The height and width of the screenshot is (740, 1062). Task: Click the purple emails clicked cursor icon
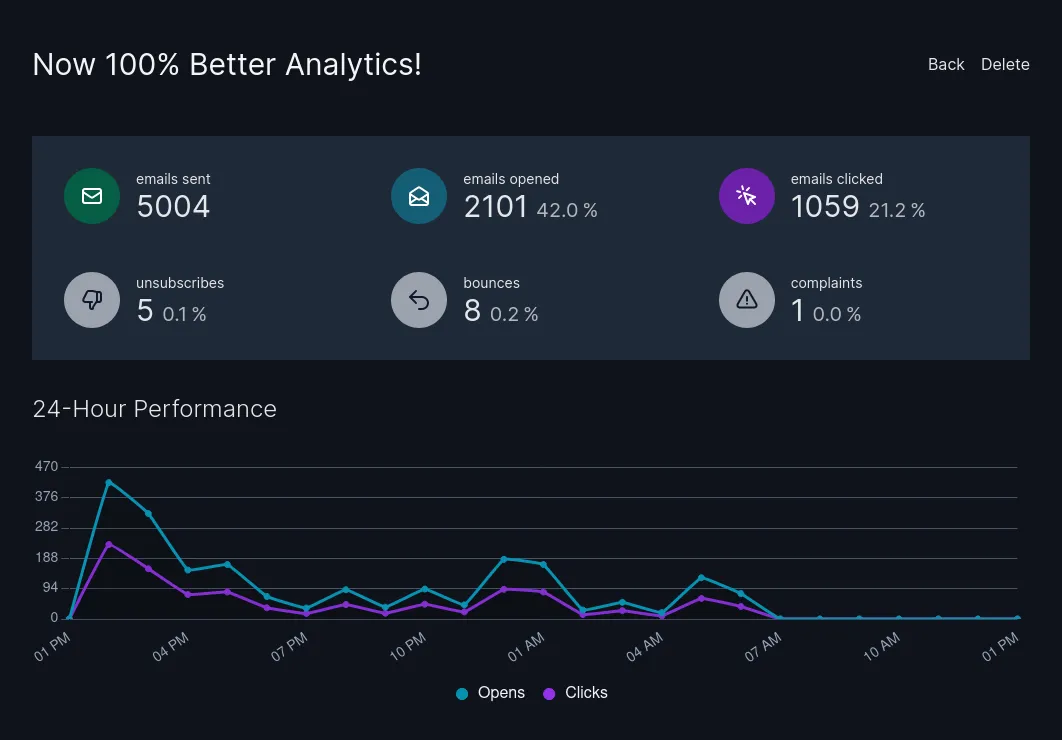(x=747, y=196)
